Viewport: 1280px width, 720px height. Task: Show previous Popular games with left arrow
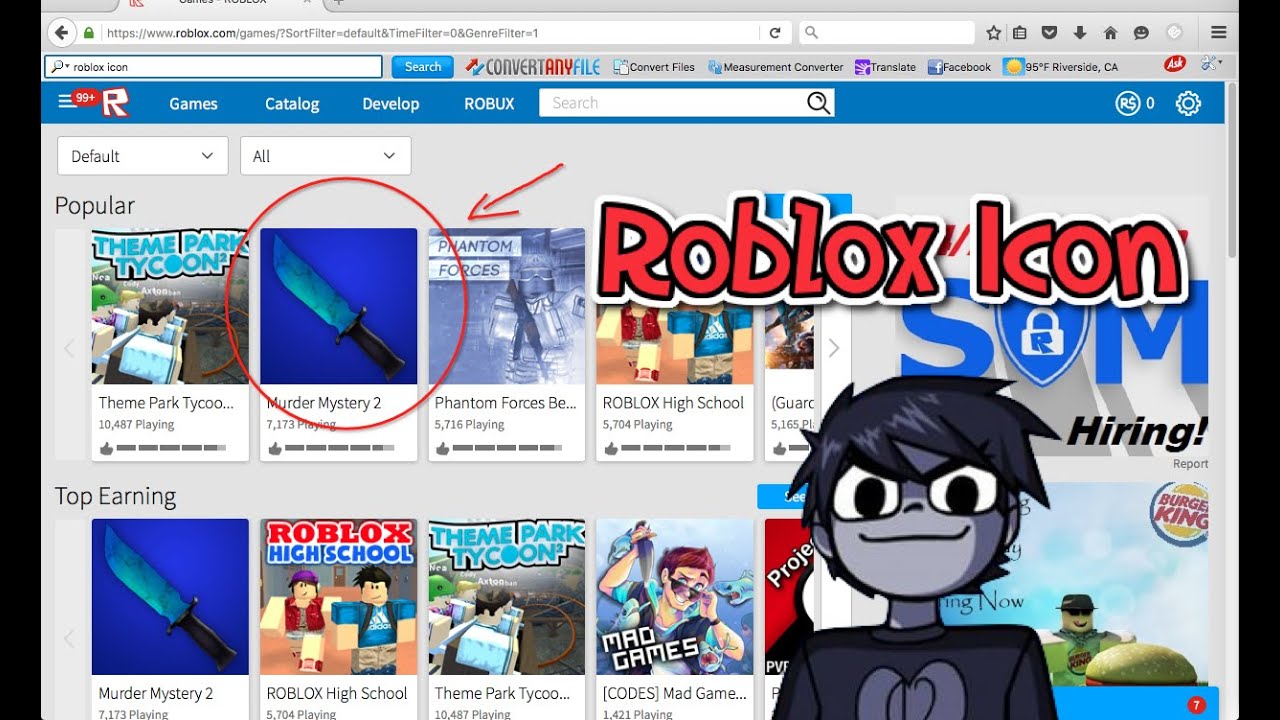click(69, 347)
